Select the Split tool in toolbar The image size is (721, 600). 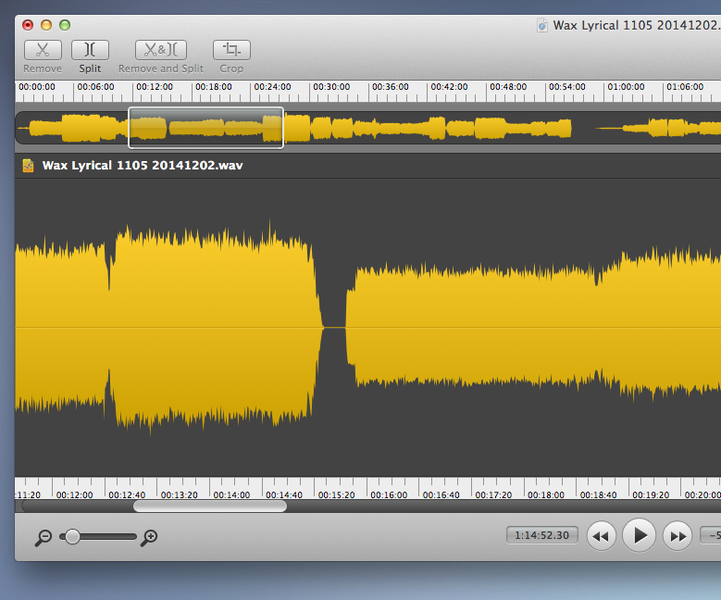coord(90,50)
